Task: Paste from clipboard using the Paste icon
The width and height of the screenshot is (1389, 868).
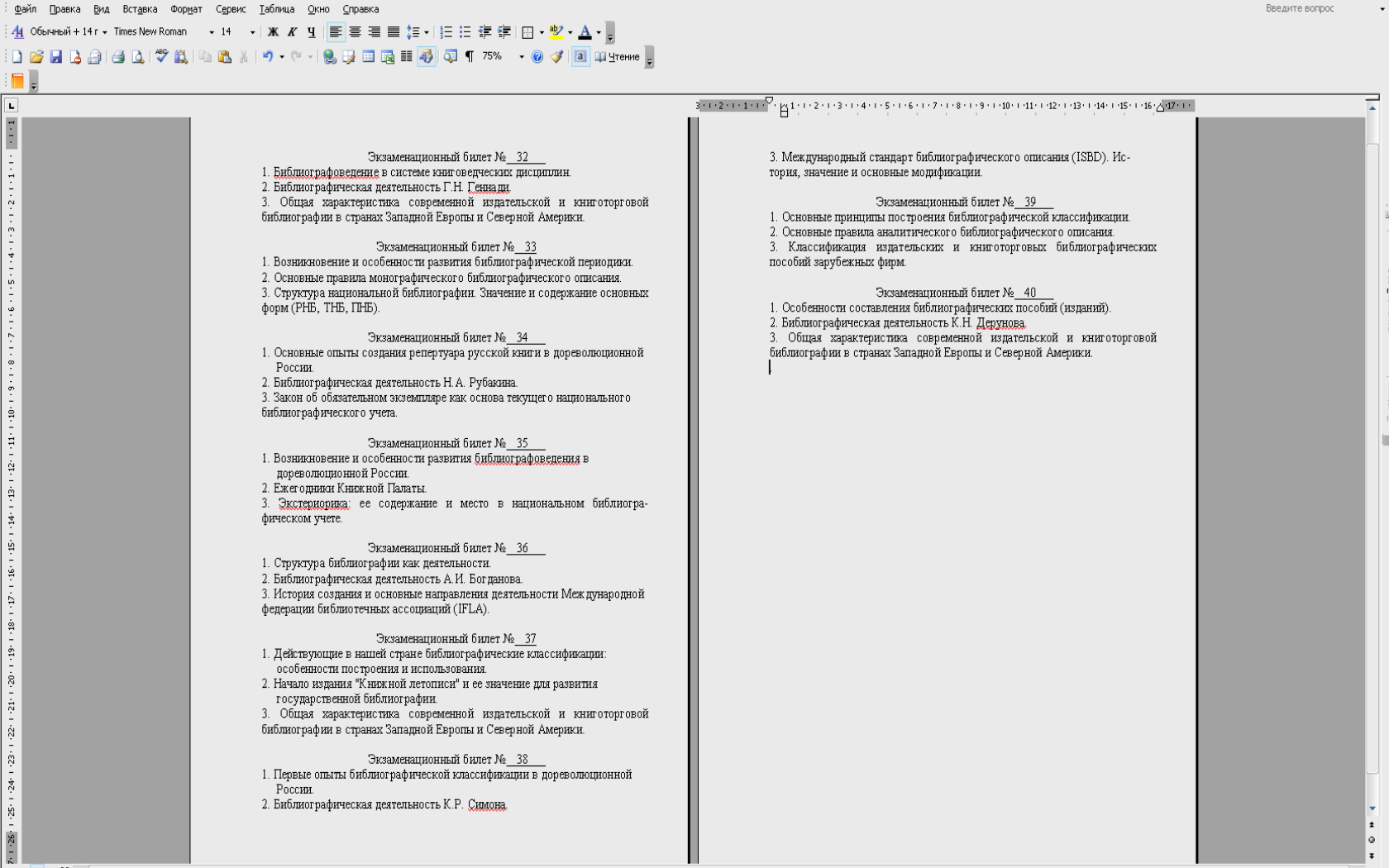Action: [224, 57]
